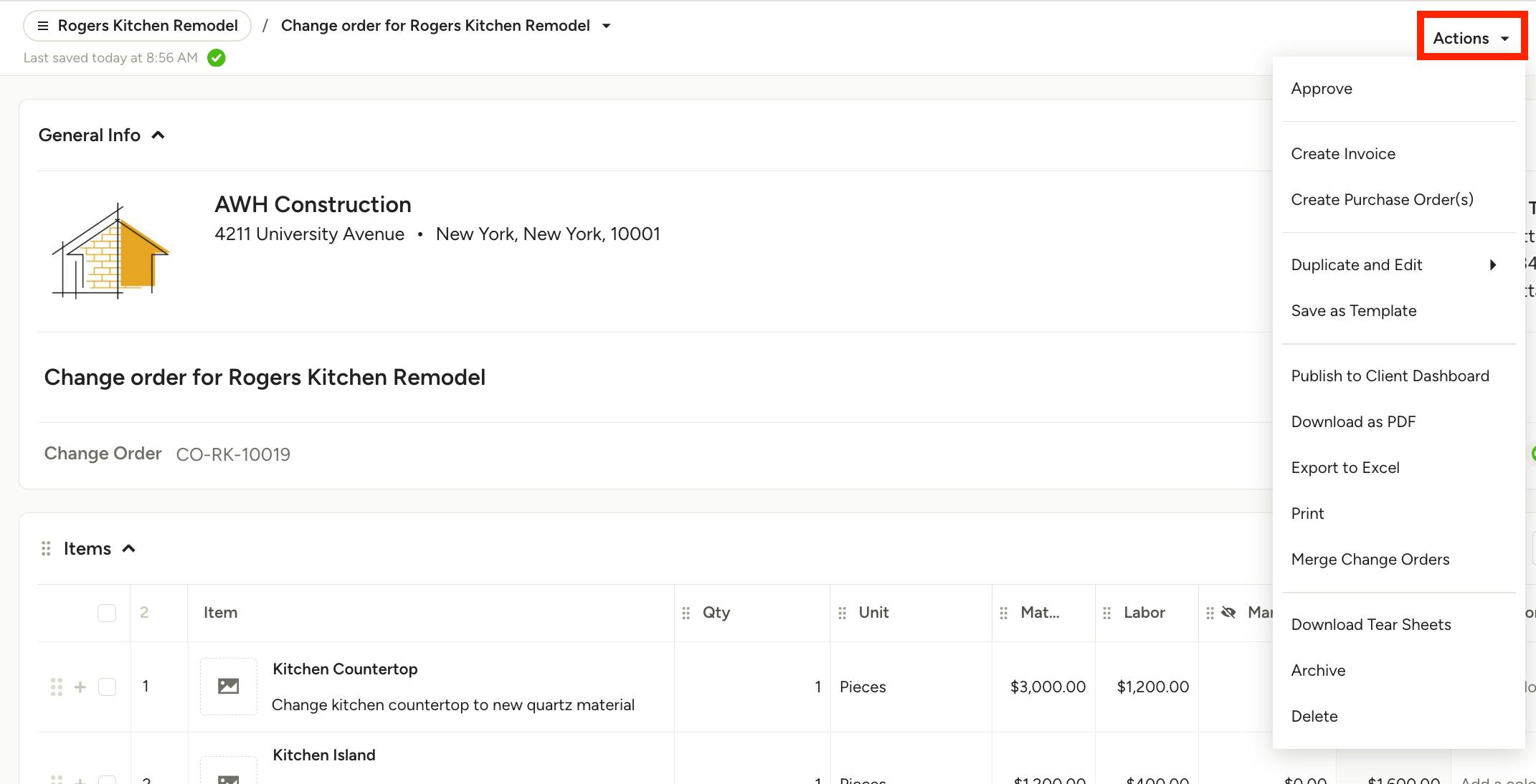Choose Download as PDF
The width and height of the screenshot is (1536, 784).
(x=1353, y=422)
